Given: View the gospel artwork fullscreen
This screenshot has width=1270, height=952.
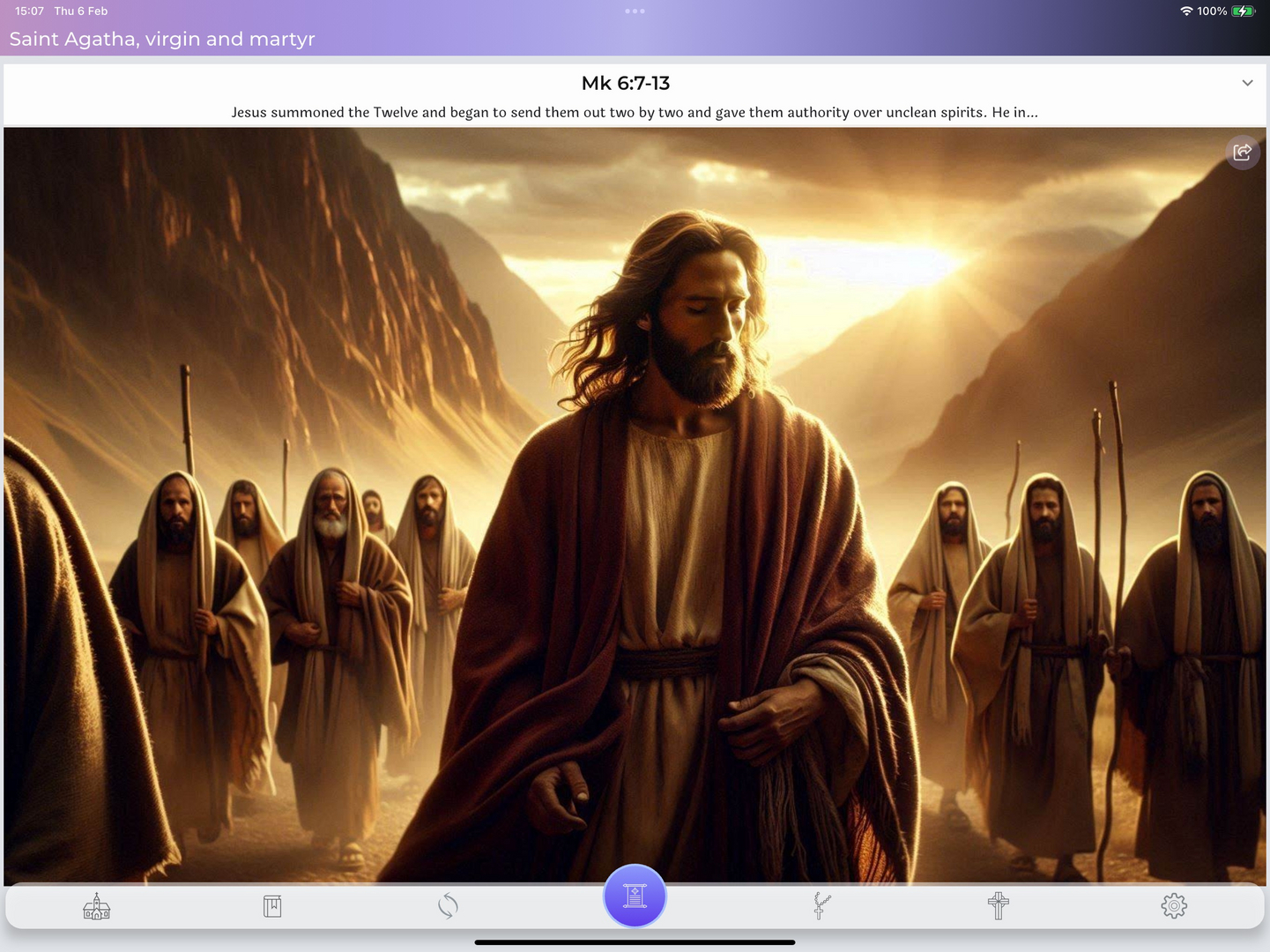Looking at the screenshot, I should pos(635,502).
